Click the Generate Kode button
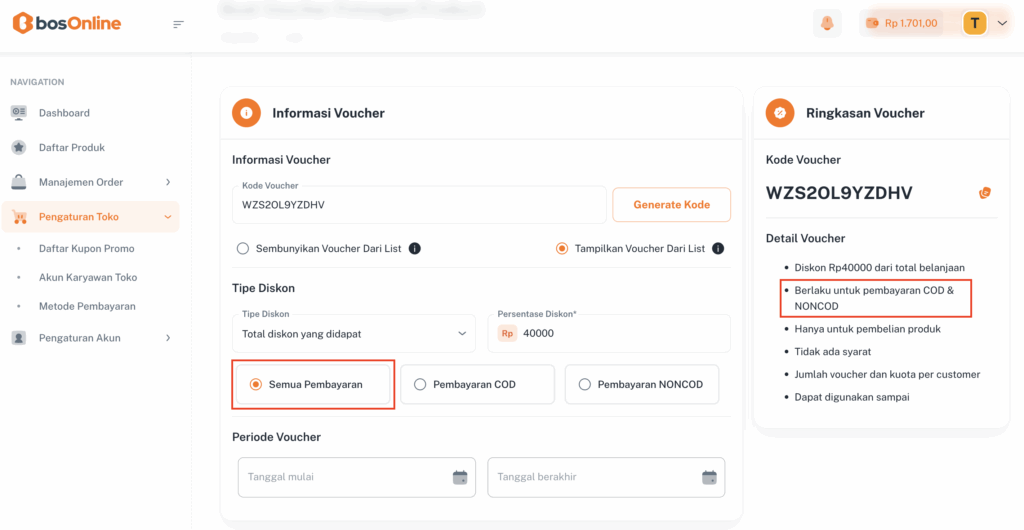 coord(671,205)
